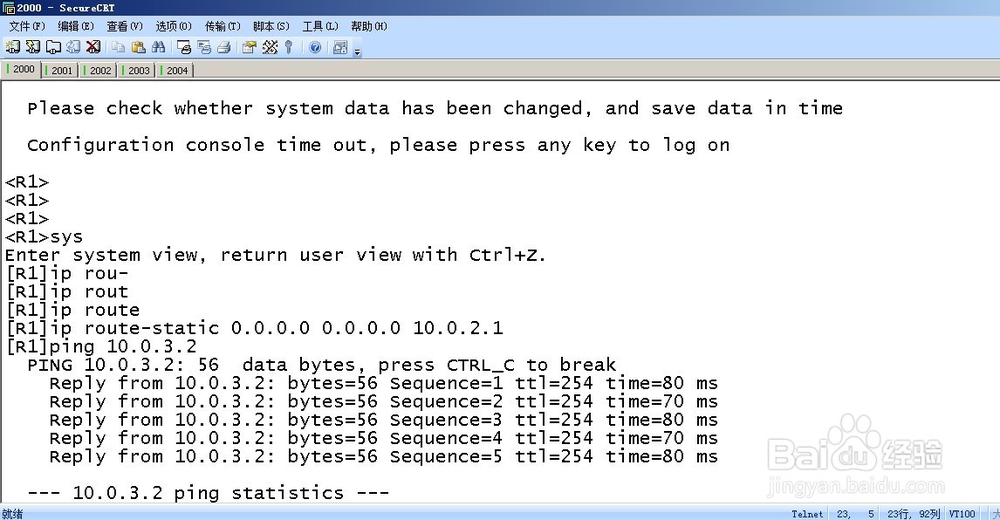Open Session Options toolbar icon
The width and height of the screenshot is (1000, 520).
[x=249, y=47]
